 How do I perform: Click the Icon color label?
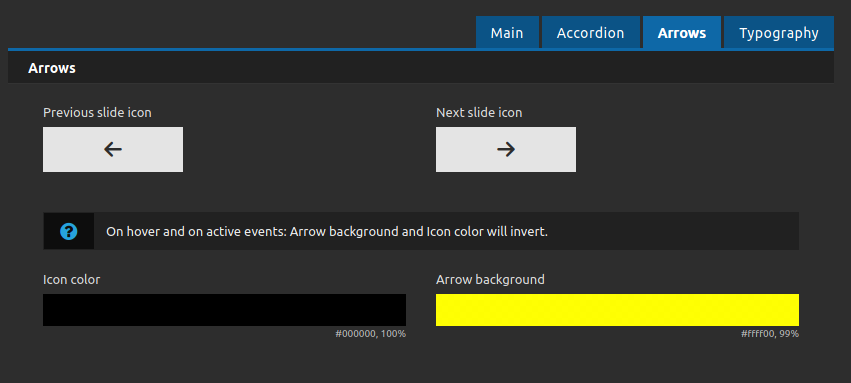coord(72,279)
